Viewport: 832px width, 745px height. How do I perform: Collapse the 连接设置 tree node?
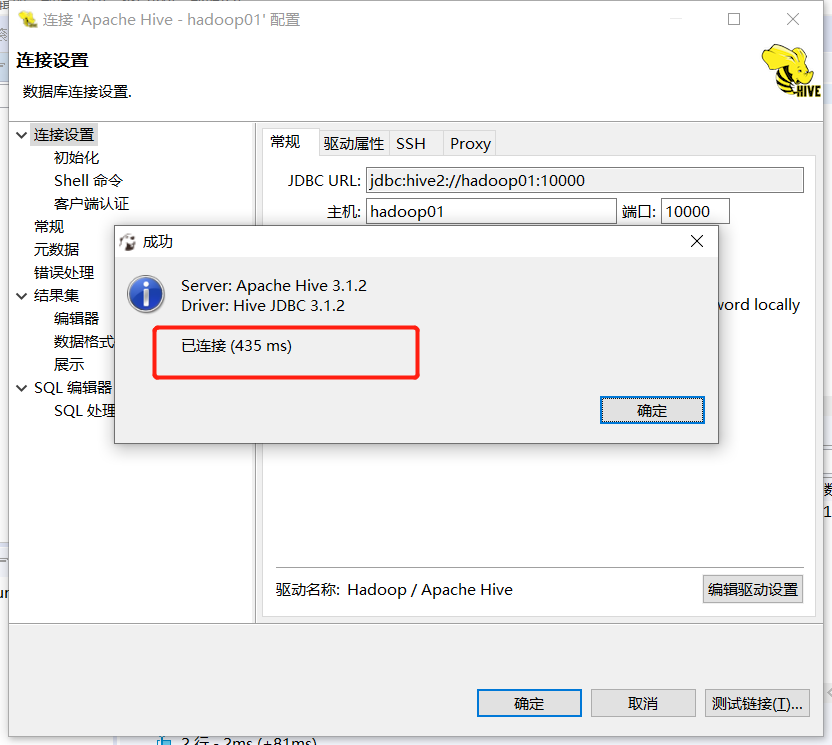tap(22, 135)
